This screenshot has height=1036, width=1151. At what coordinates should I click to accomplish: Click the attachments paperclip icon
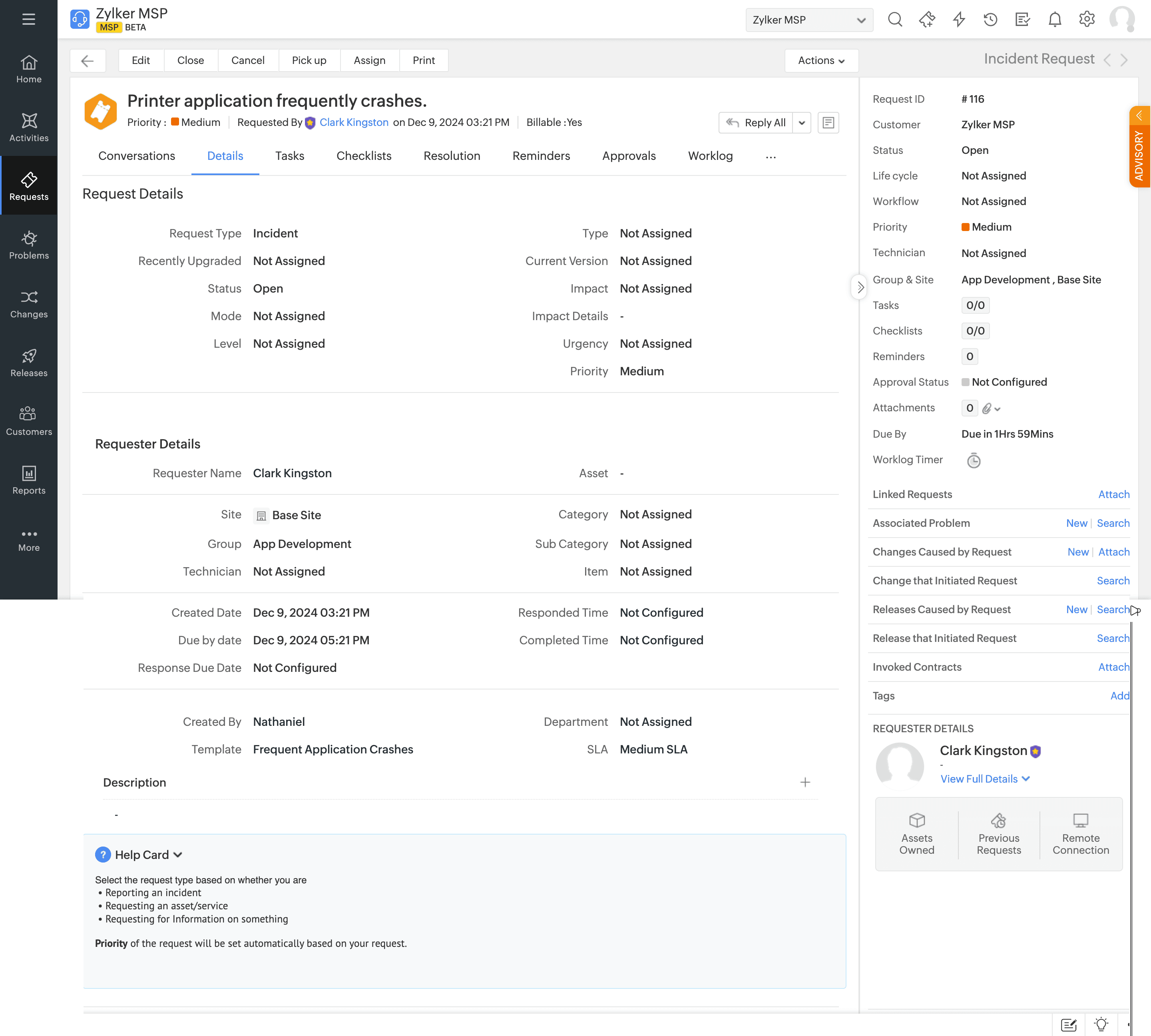987,408
